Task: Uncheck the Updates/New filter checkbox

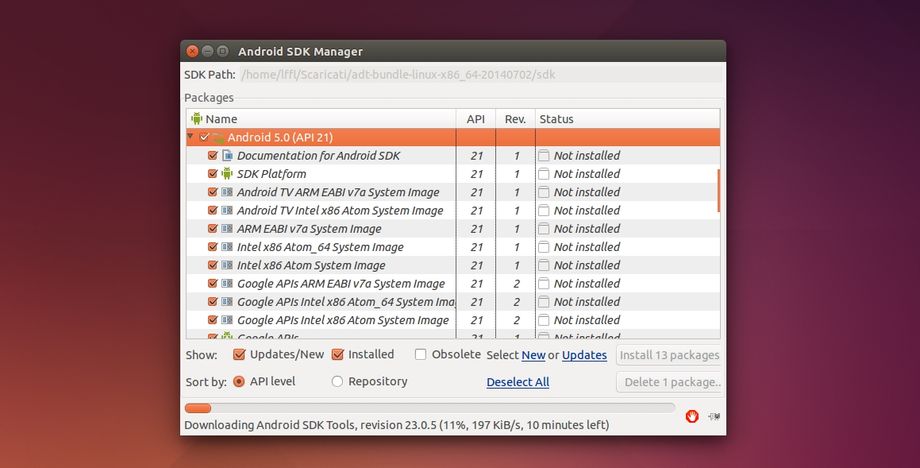Action: pos(239,355)
